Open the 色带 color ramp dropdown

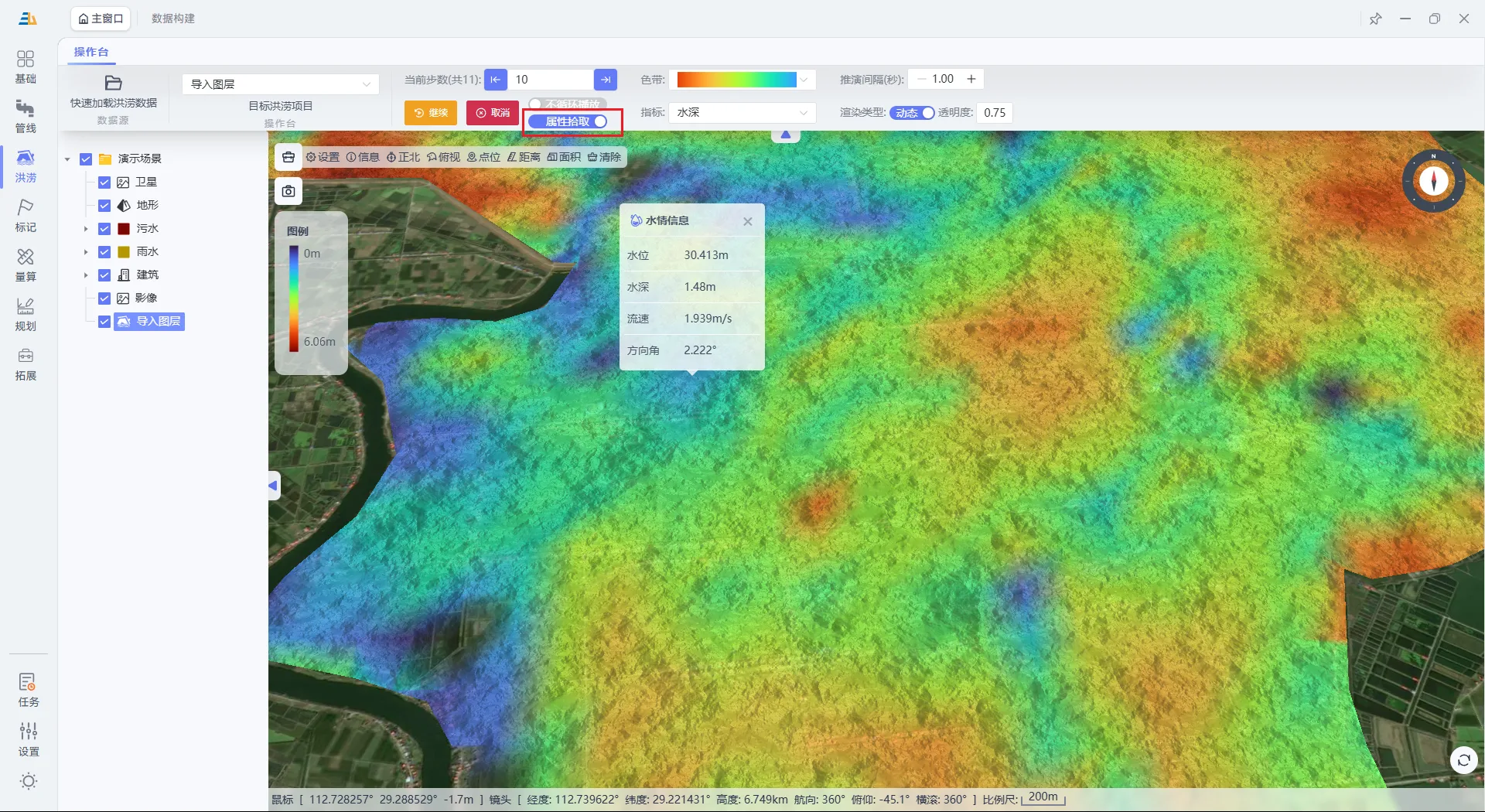(x=742, y=80)
